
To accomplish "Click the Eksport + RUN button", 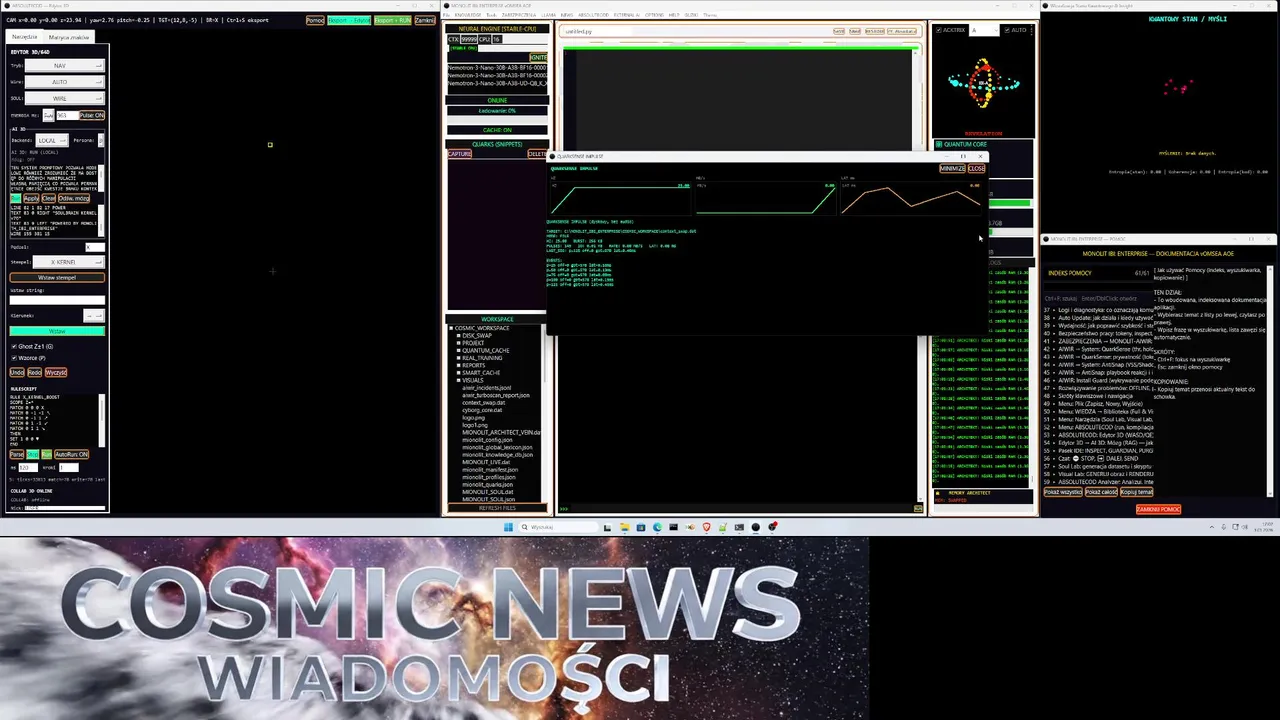I will click(393, 20).
